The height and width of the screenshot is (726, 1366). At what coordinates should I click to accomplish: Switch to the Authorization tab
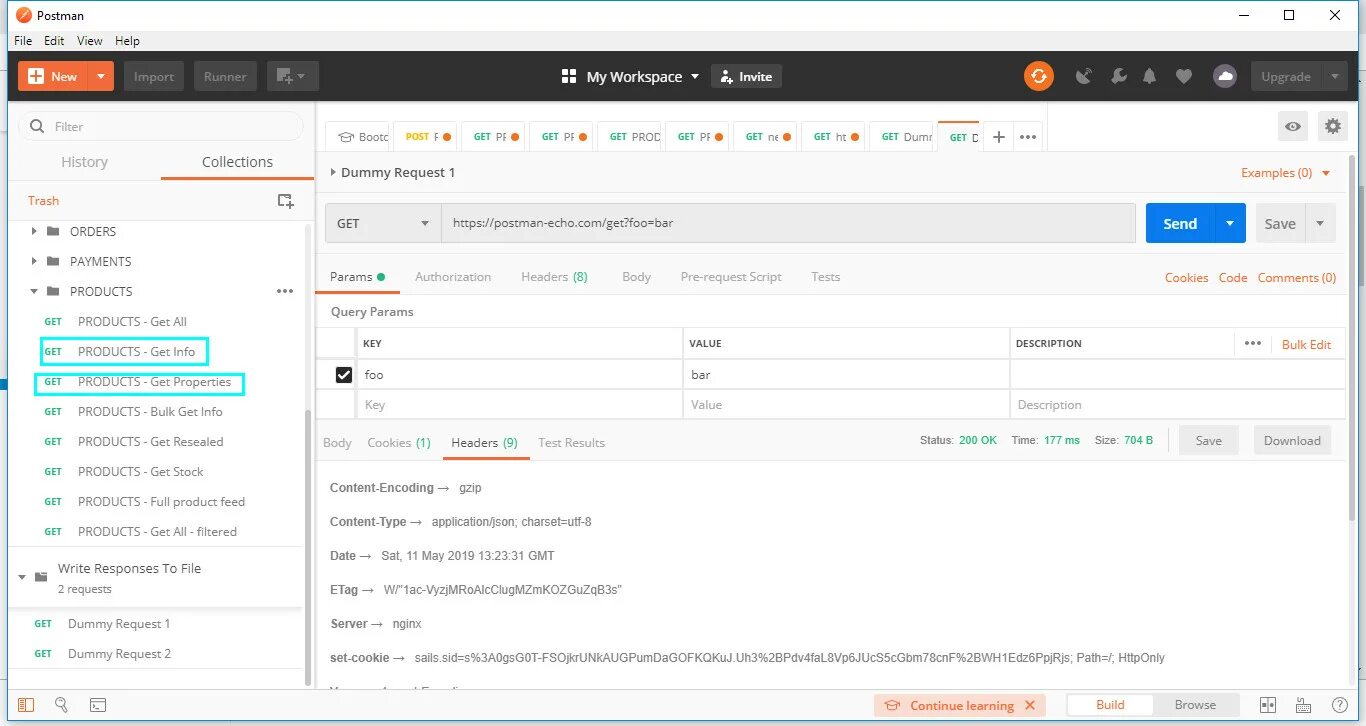453,277
